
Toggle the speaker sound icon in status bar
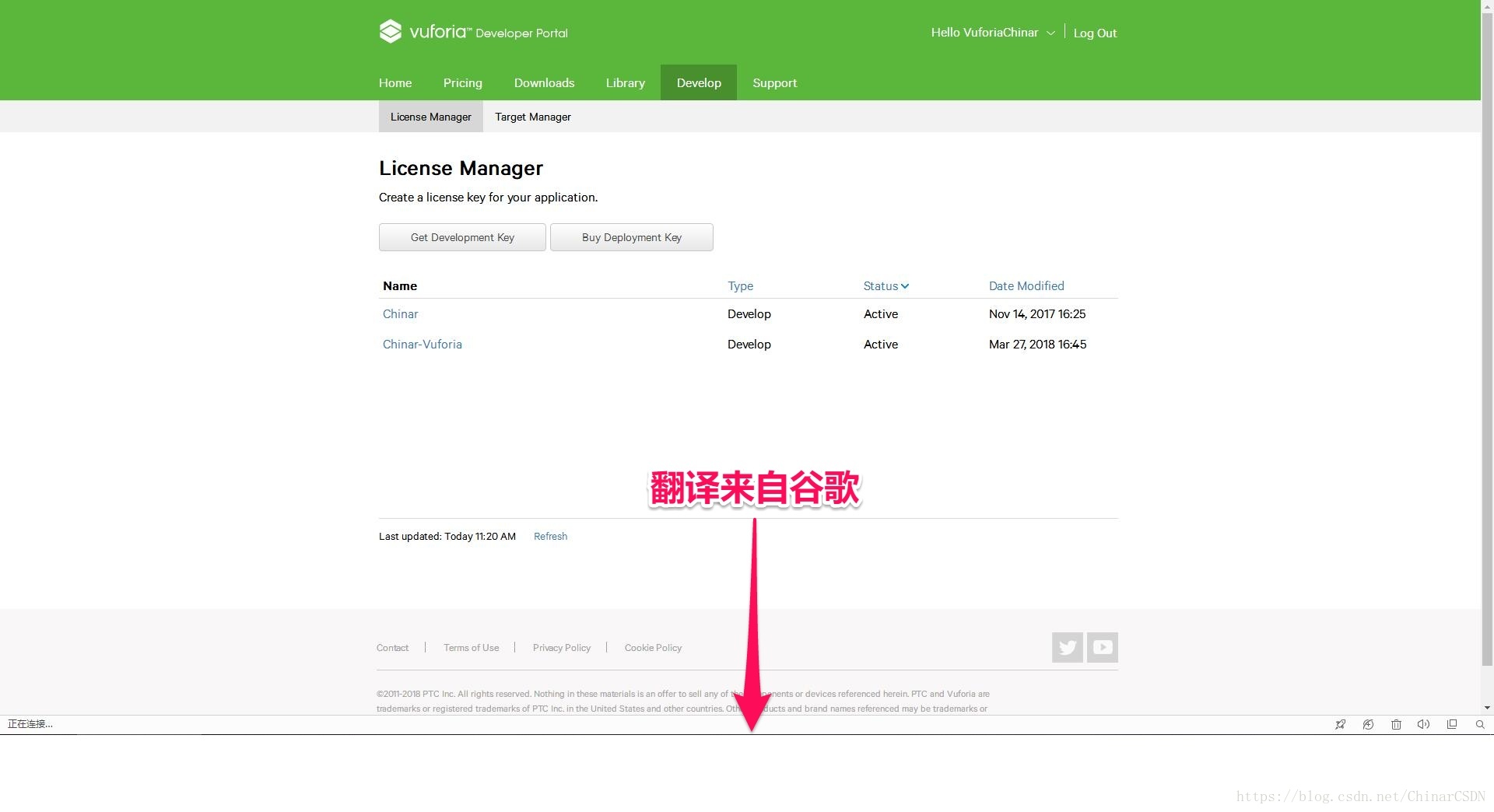pyautogui.click(x=1423, y=724)
